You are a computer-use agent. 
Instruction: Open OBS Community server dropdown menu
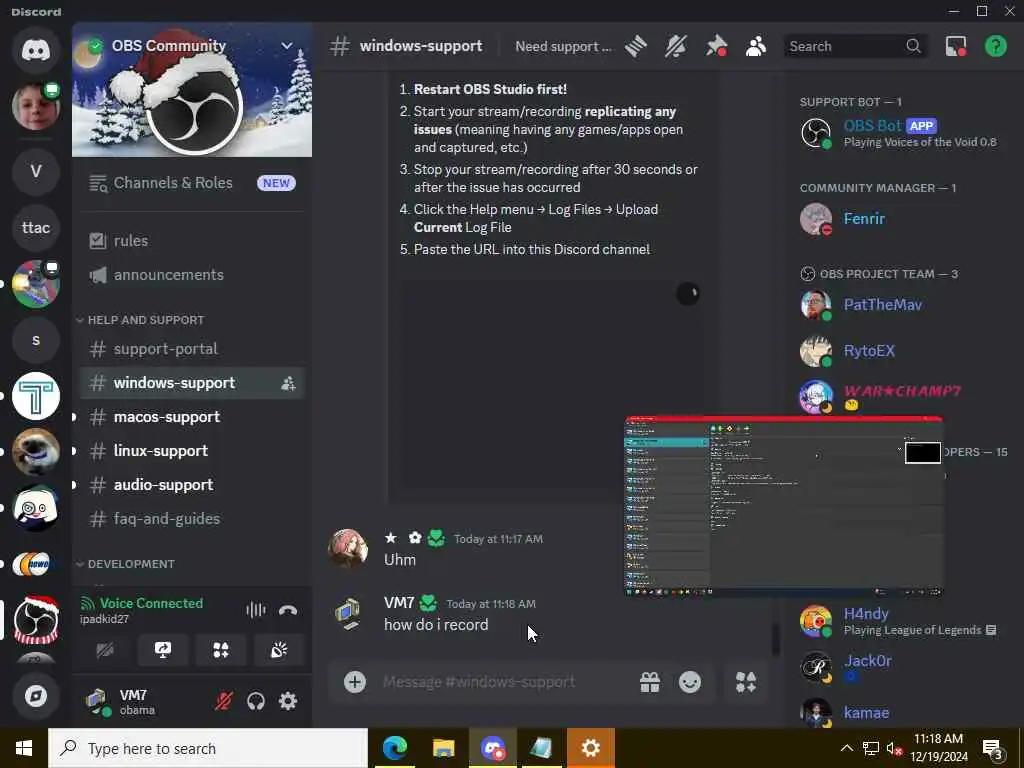pyautogui.click(x=287, y=46)
